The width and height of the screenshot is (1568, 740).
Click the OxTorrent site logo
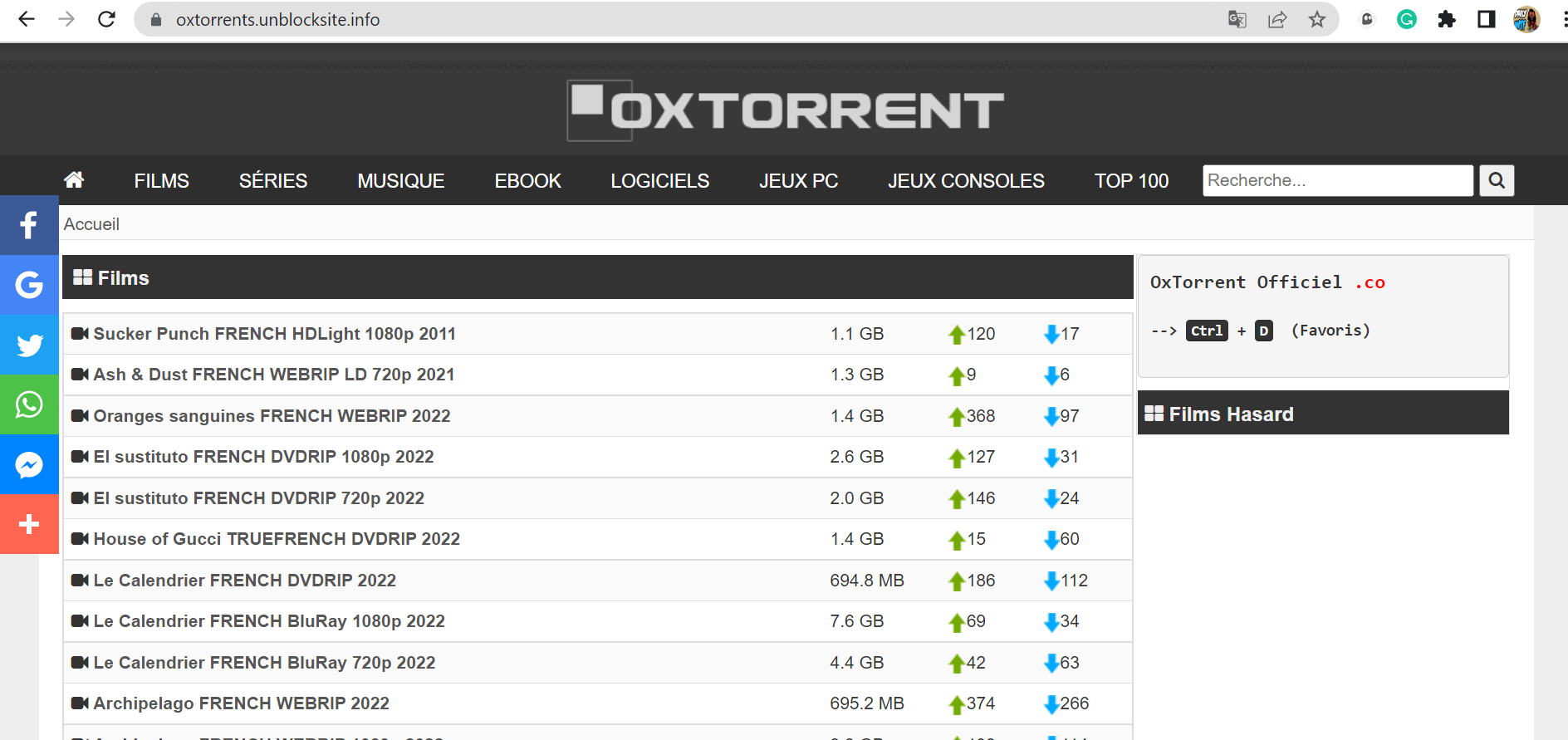785,110
